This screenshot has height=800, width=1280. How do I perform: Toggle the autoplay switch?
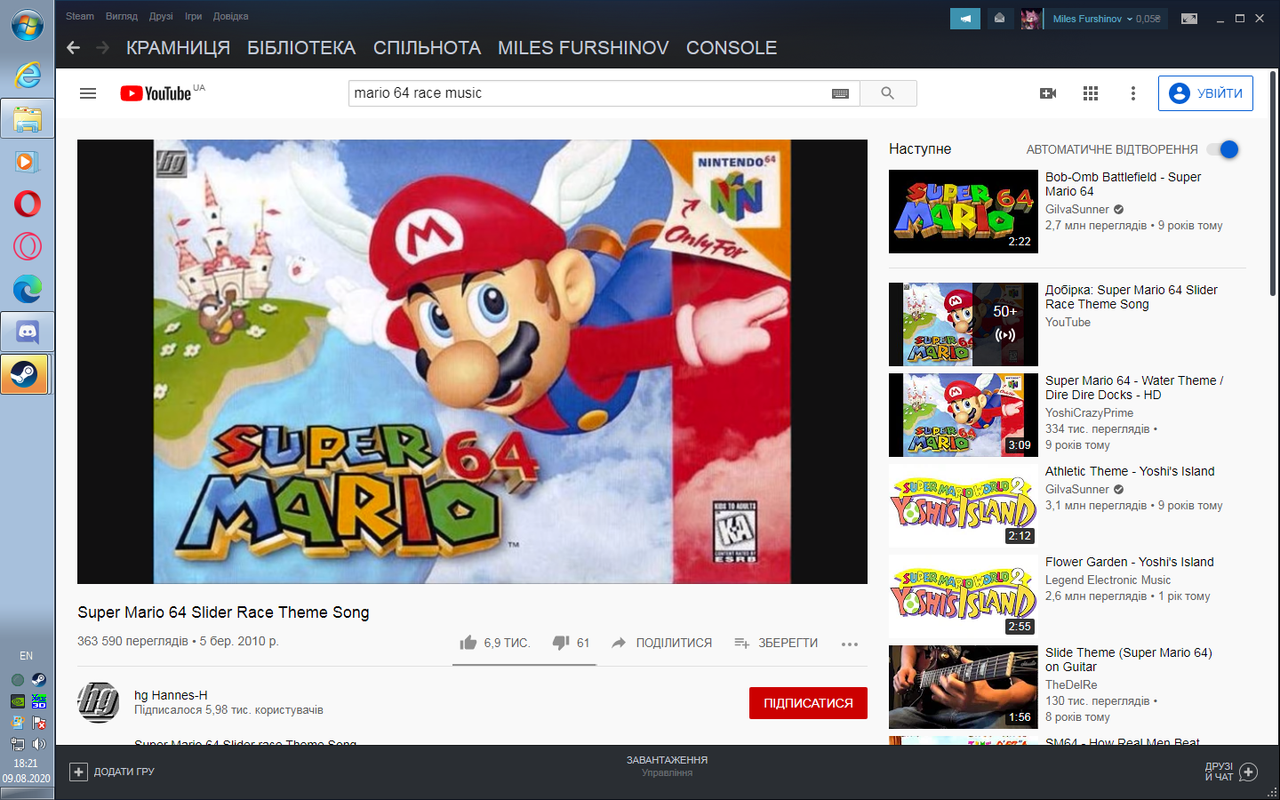(x=1223, y=149)
